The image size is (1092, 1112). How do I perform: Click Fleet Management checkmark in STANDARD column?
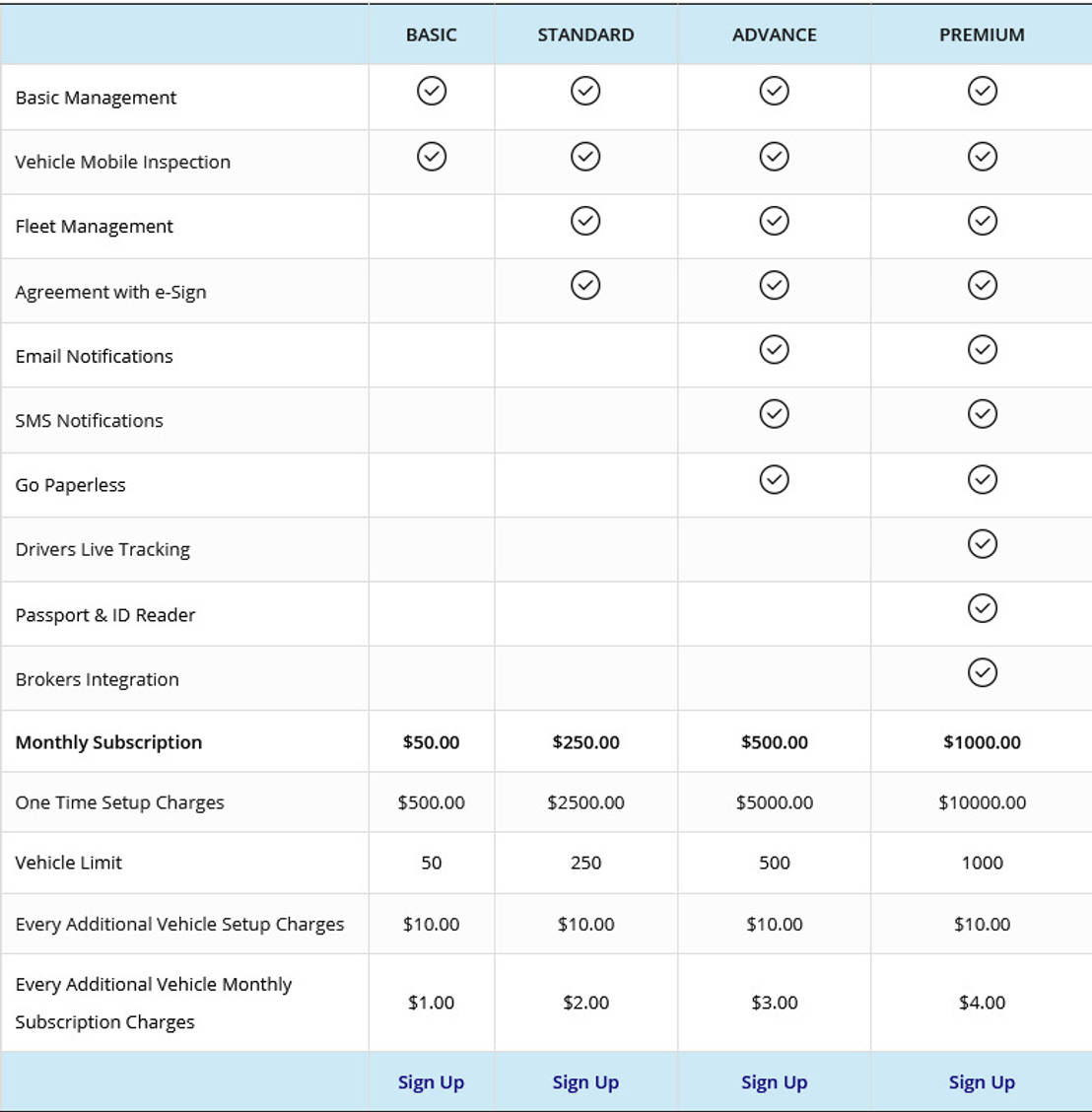pos(585,221)
